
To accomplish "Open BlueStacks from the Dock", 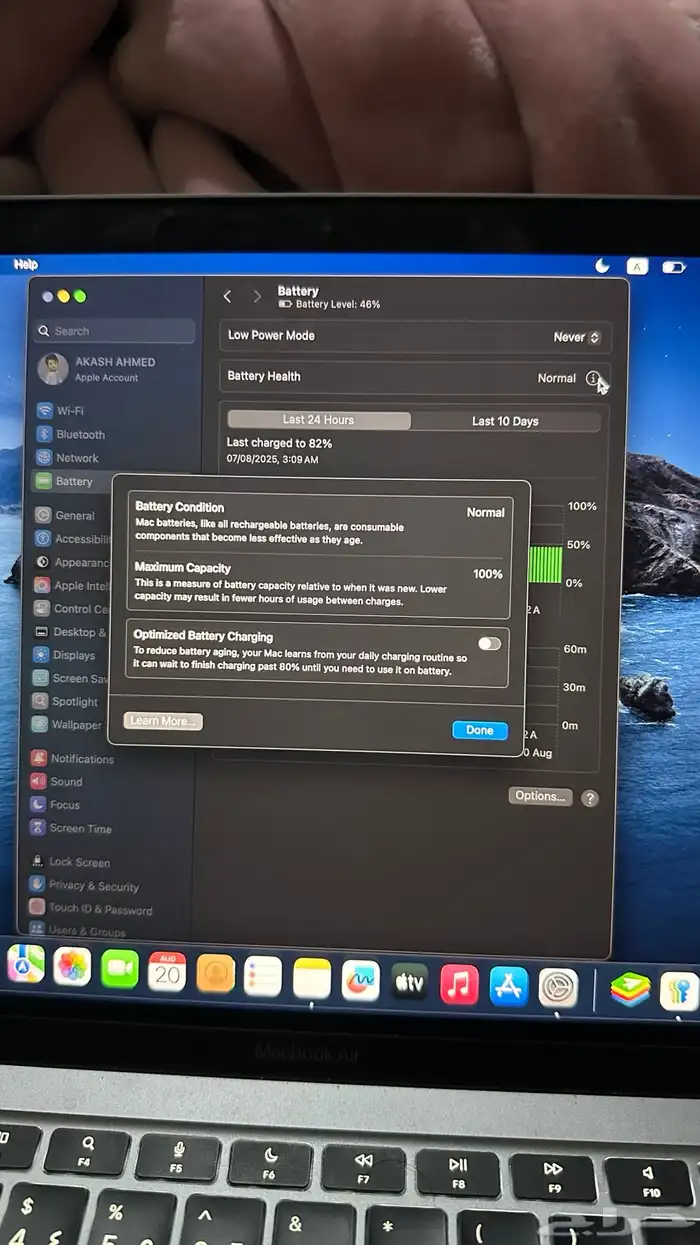I will (x=631, y=991).
